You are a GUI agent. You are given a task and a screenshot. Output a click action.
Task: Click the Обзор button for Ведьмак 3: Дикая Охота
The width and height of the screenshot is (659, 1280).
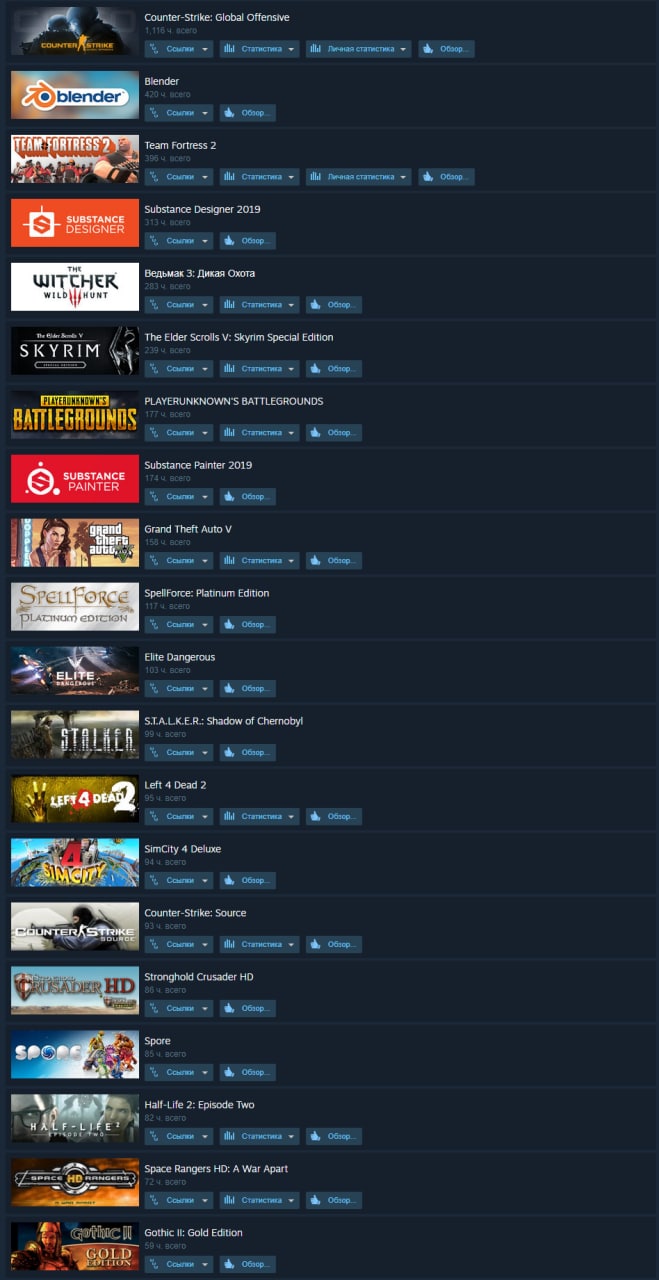pyautogui.click(x=334, y=305)
